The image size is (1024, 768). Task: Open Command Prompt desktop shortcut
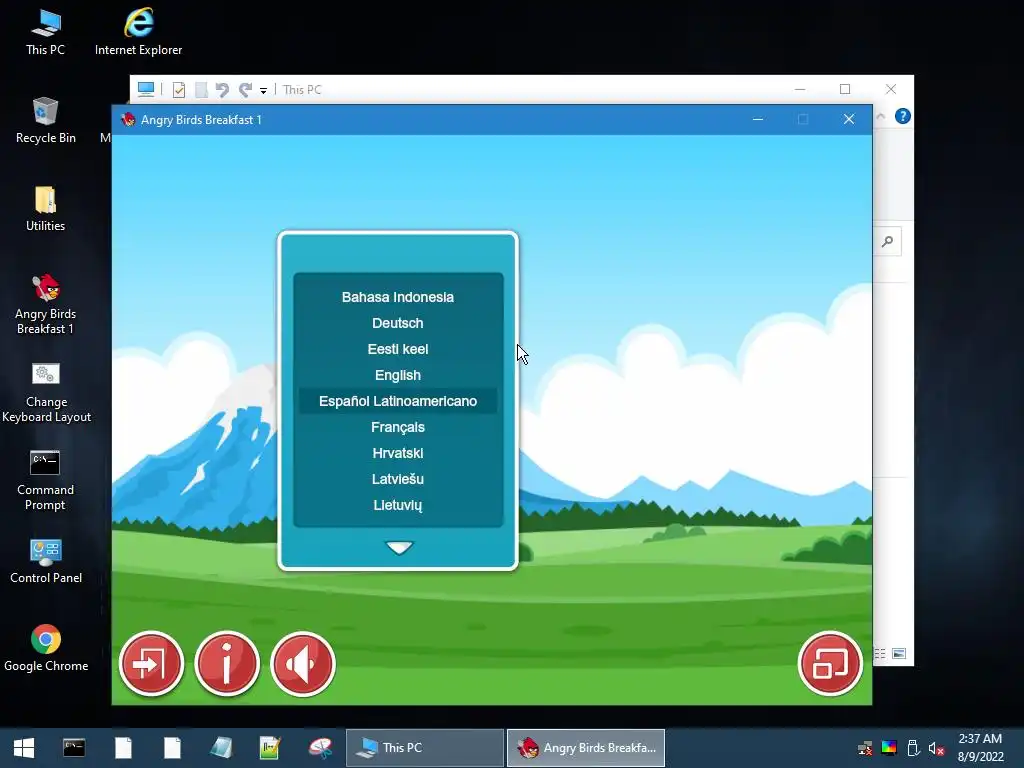pos(45,480)
